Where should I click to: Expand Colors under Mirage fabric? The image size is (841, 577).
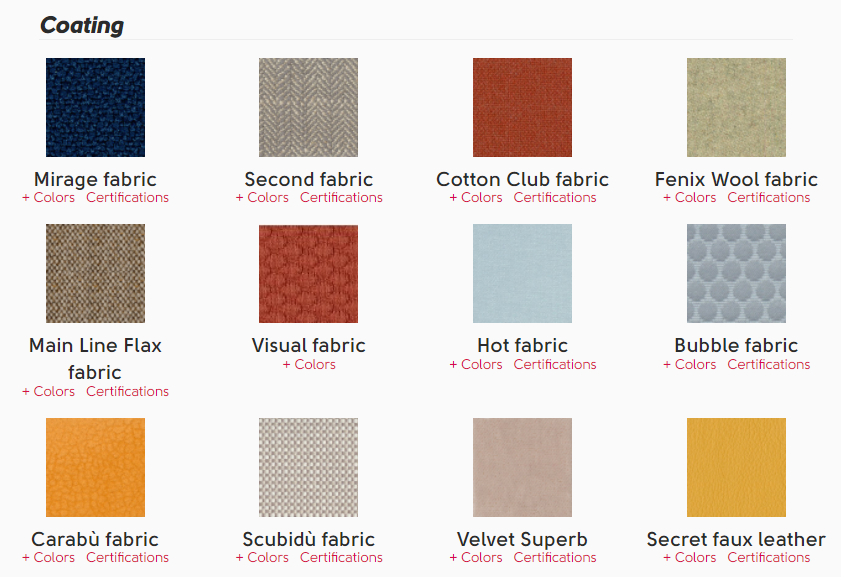48,197
